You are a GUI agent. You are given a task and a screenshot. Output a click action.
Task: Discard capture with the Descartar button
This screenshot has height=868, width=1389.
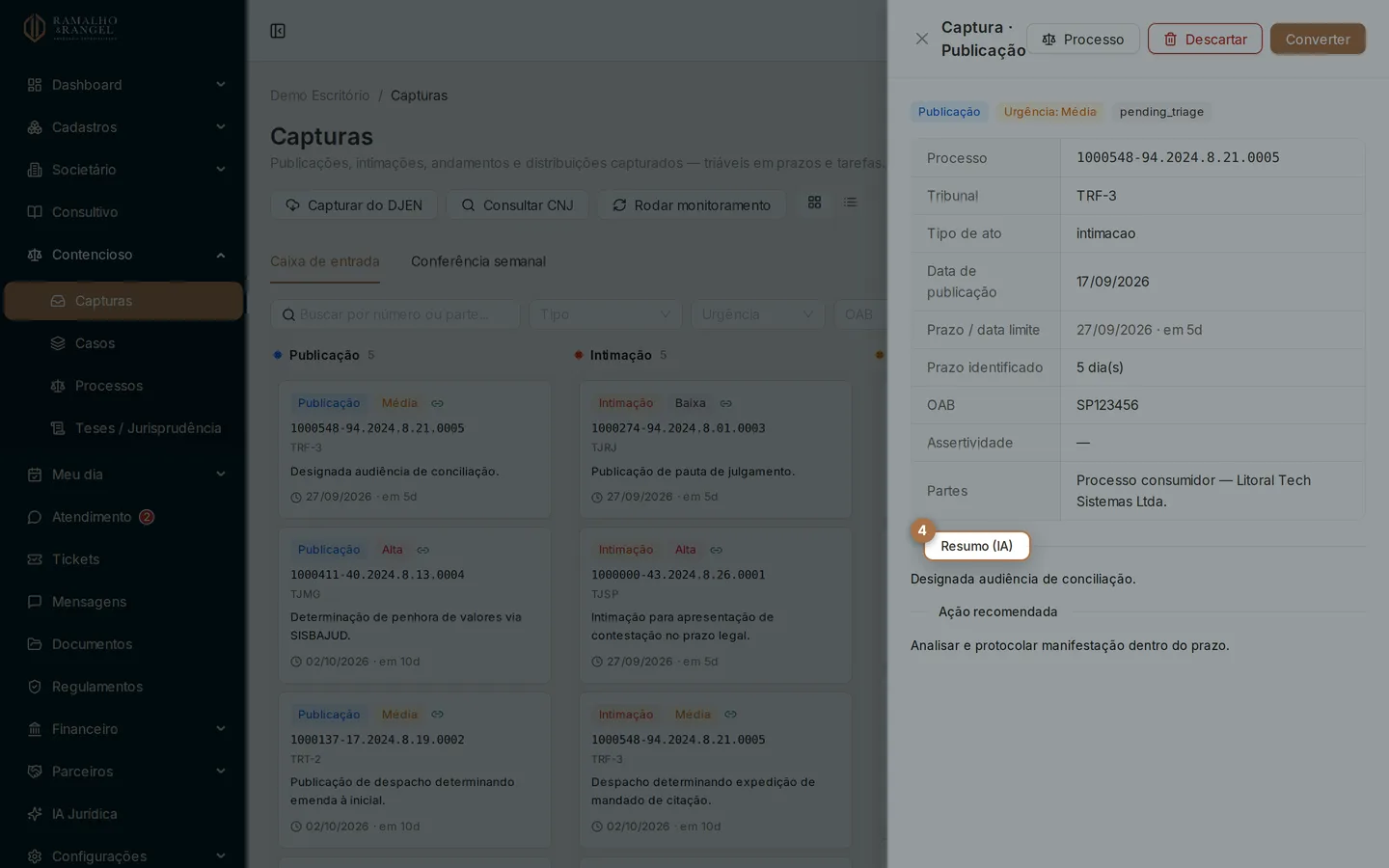pyautogui.click(x=1205, y=39)
